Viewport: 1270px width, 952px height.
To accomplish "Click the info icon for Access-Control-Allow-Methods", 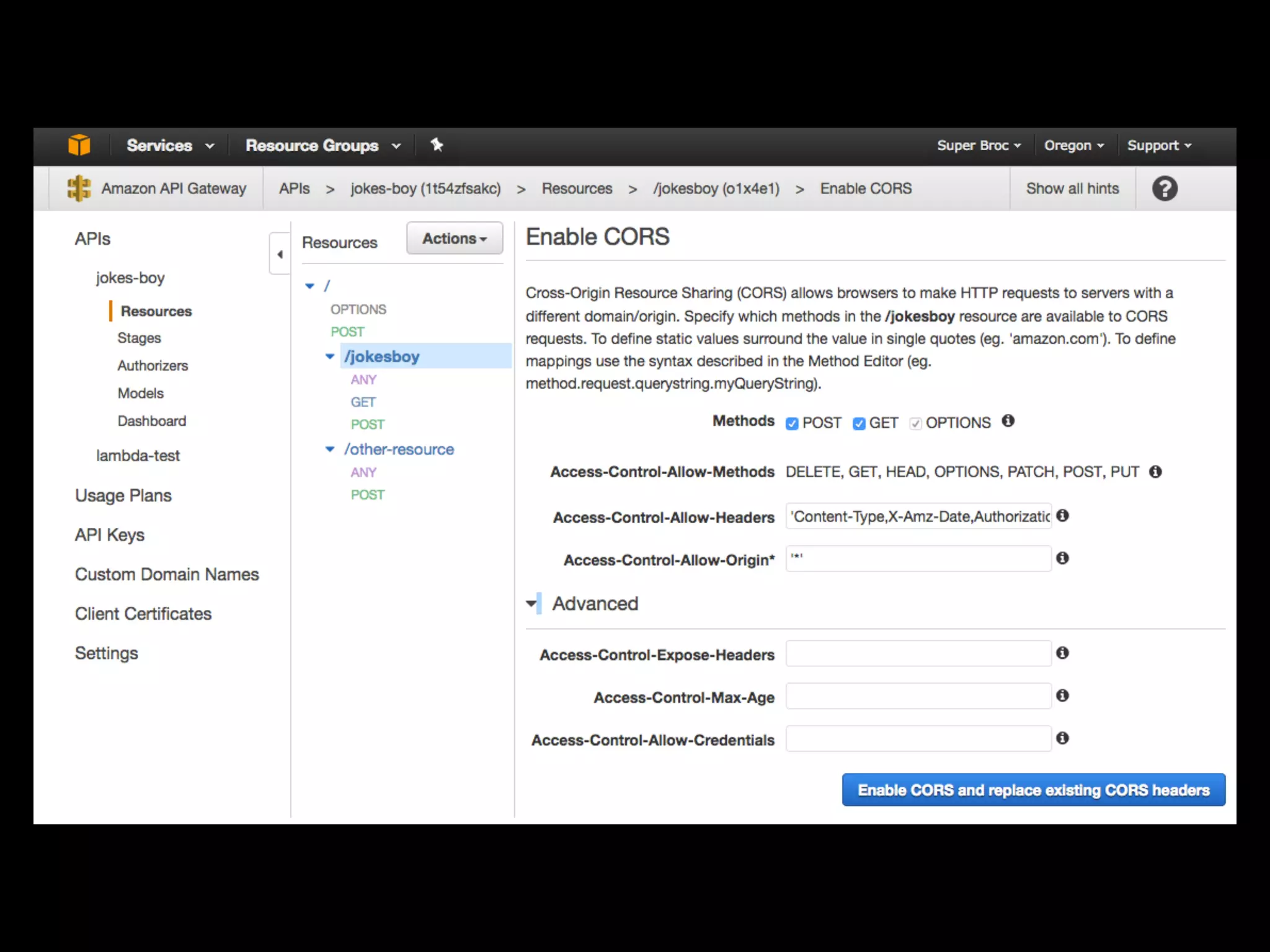I will coord(1155,472).
